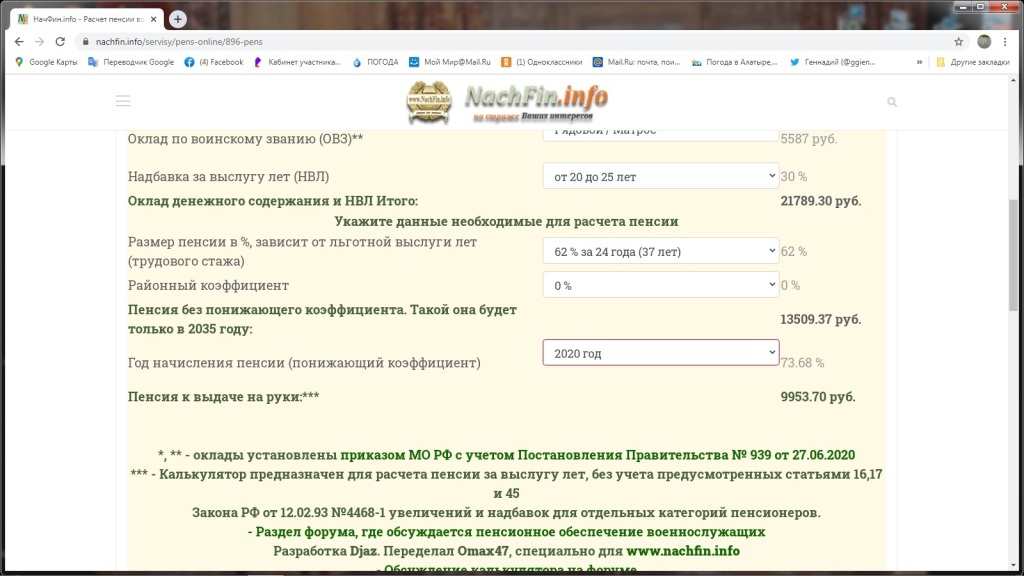Reload the page
The width and height of the screenshot is (1024, 576).
(x=60, y=42)
